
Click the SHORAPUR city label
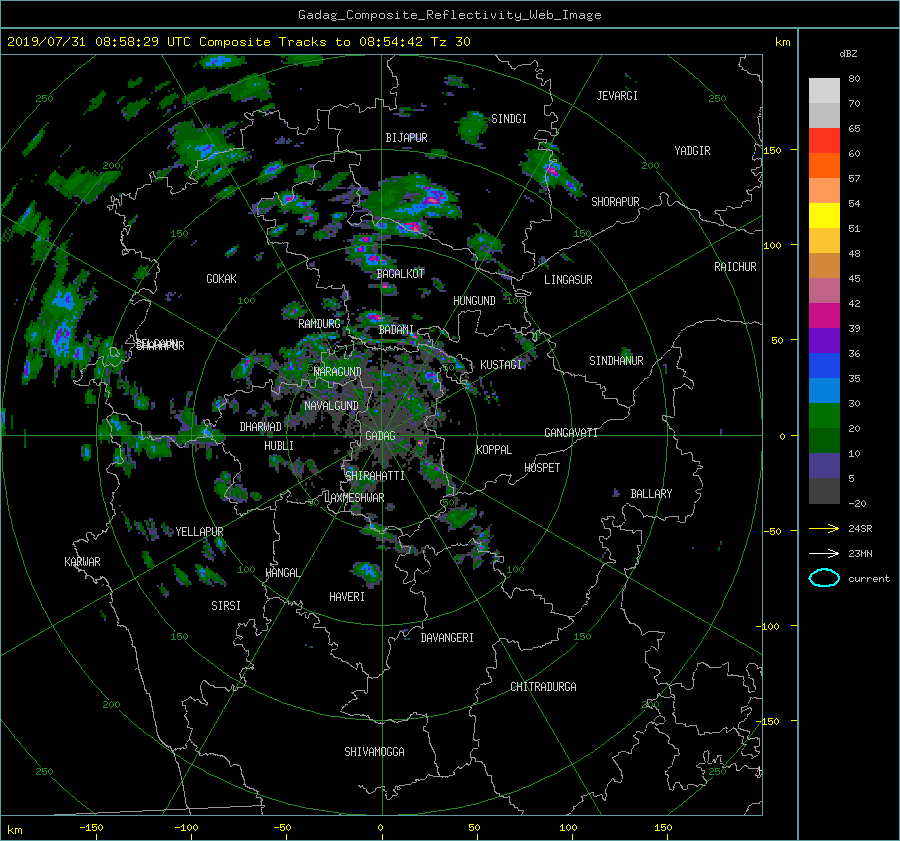(x=615, y=202)
